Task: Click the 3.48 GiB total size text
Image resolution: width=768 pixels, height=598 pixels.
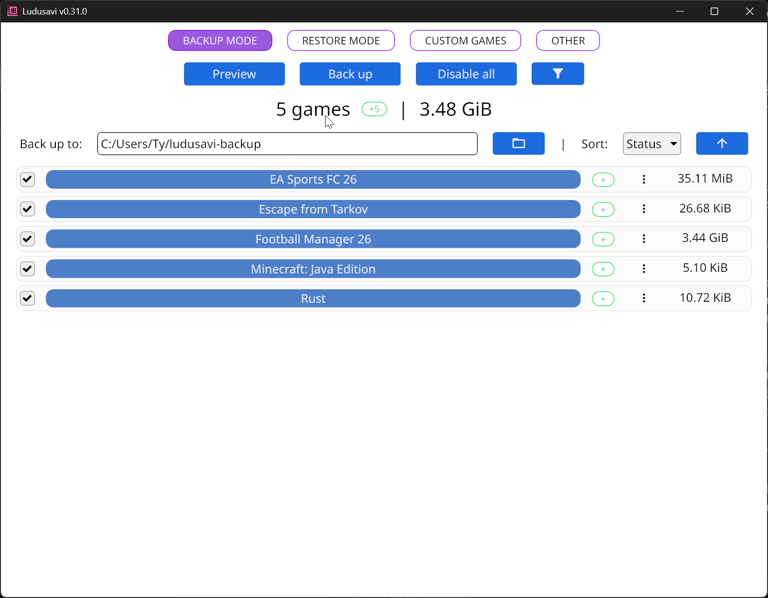Action: pyautogui.click(x=456, y=109)
